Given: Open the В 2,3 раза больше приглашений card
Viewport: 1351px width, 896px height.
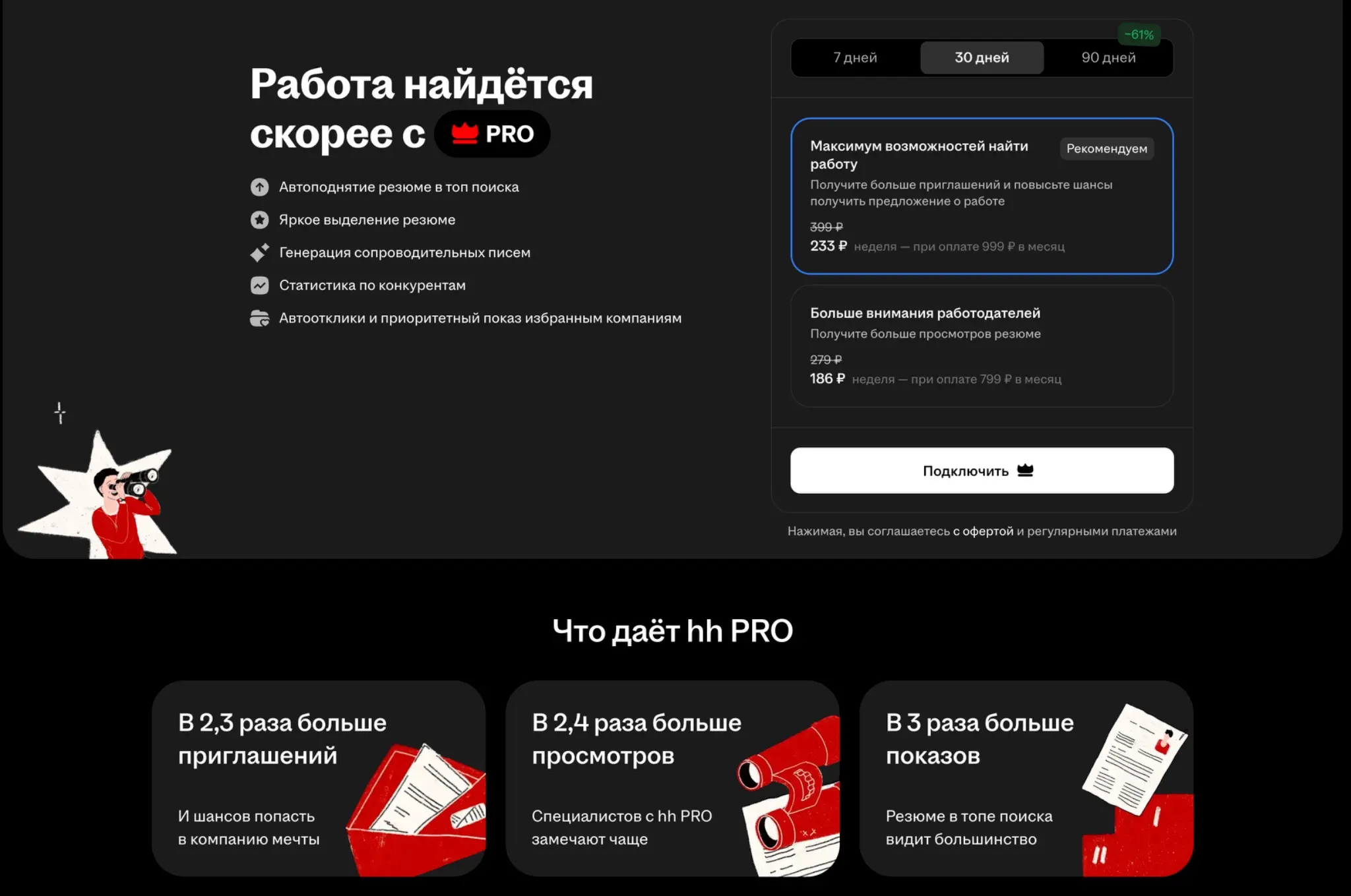Looking at the screenshot, I should tap(319, 779).
